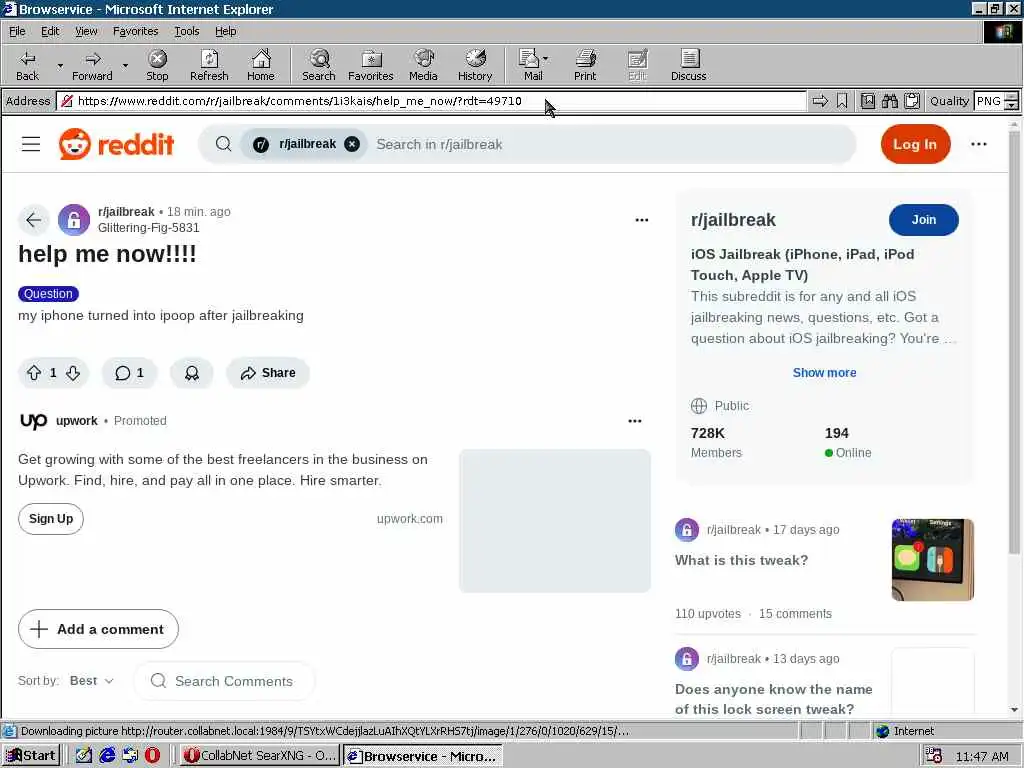
Task: Open the Reddit hamburger menu
Action: tap(31, 144)
